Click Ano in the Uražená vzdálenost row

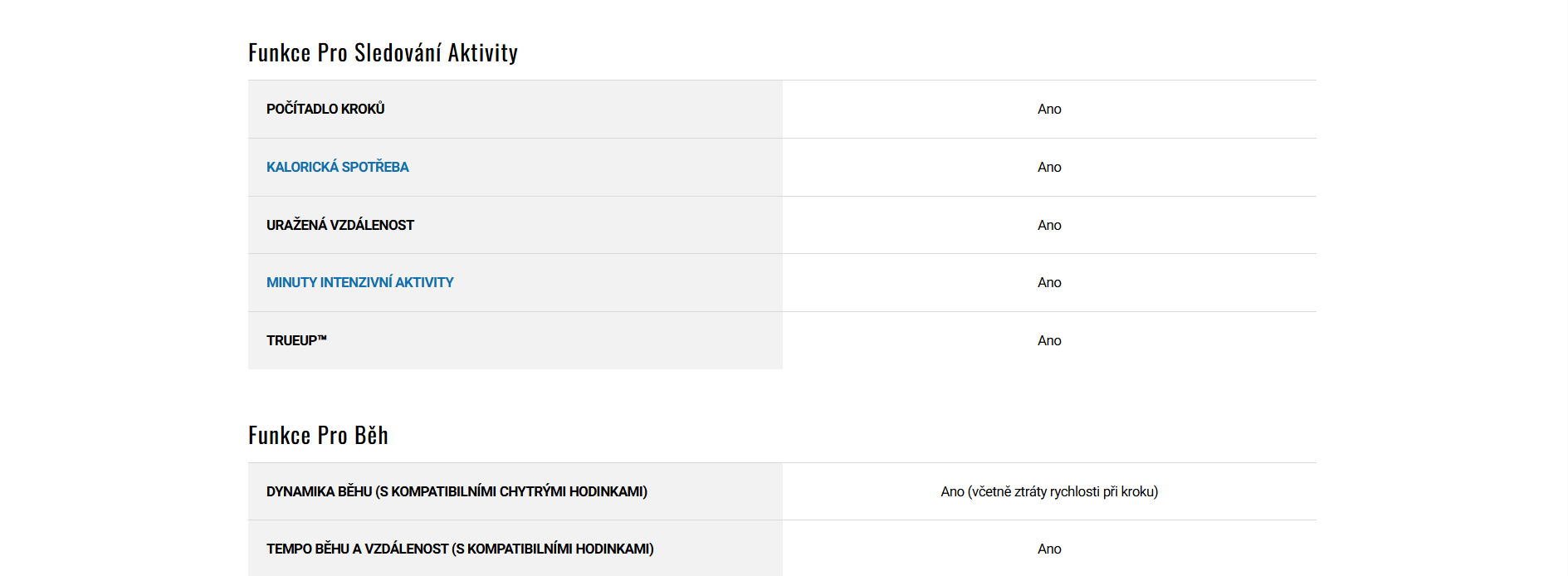[1049, 225]
